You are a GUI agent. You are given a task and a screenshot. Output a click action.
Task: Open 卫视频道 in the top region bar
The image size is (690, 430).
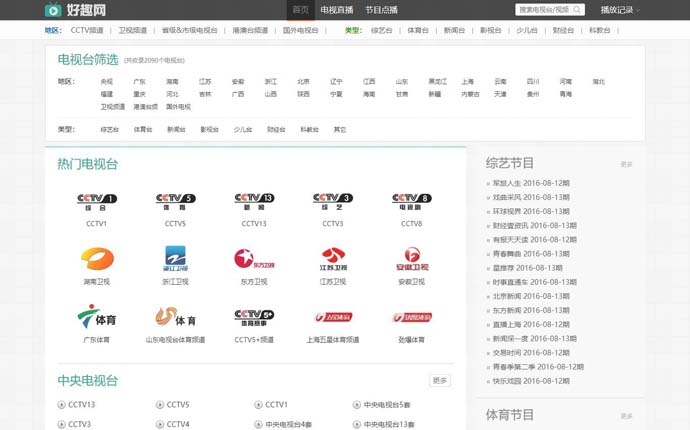tap(132, 30)
